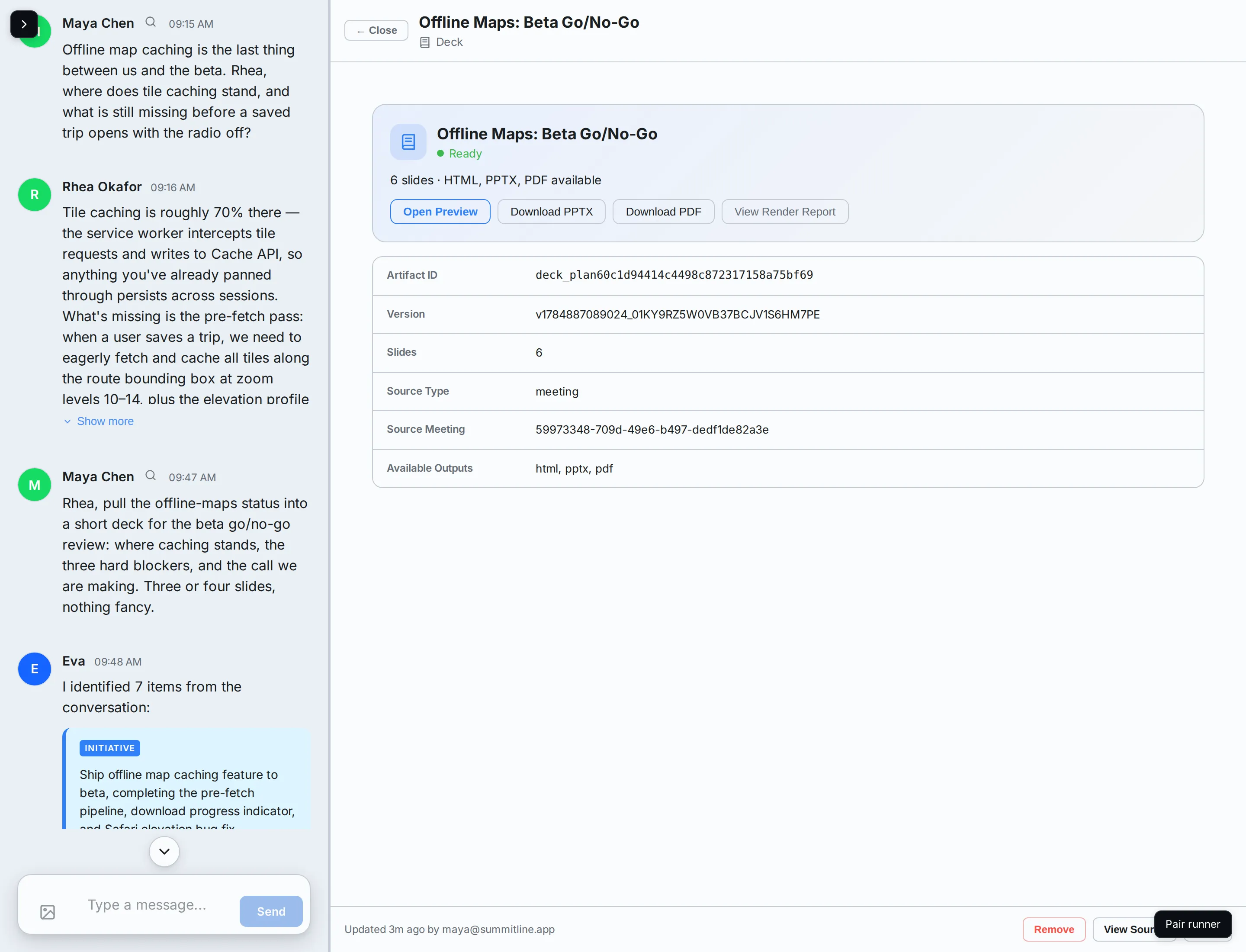
Task: Close the deck panel
Action: pos(376,30)
